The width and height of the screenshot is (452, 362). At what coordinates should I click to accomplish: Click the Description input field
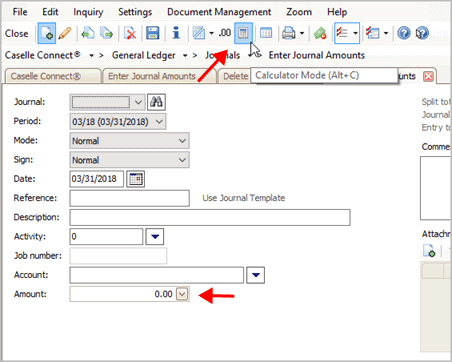(210, 218)
